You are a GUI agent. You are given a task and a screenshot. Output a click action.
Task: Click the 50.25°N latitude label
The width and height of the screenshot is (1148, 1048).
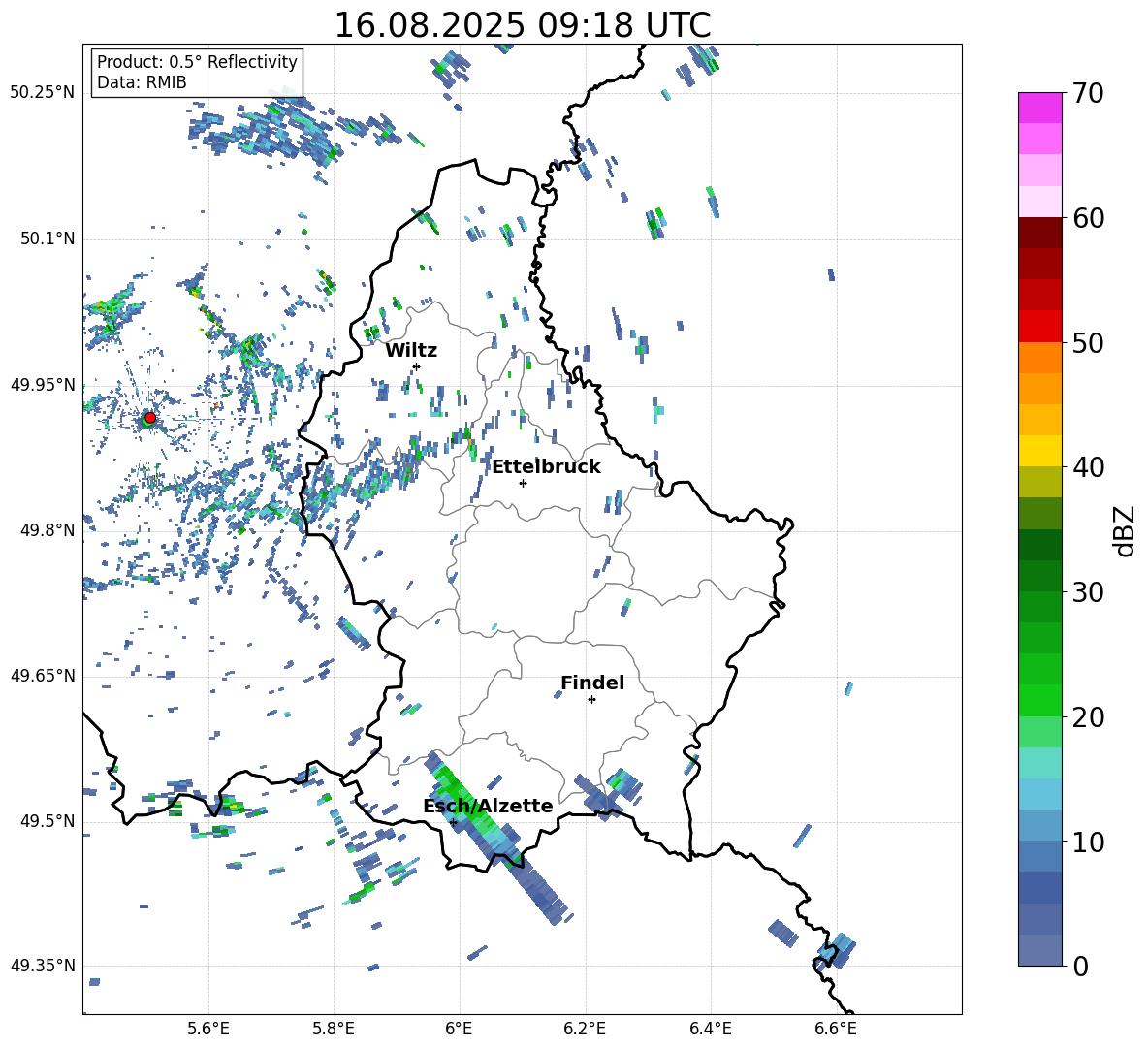coord(43,93)
